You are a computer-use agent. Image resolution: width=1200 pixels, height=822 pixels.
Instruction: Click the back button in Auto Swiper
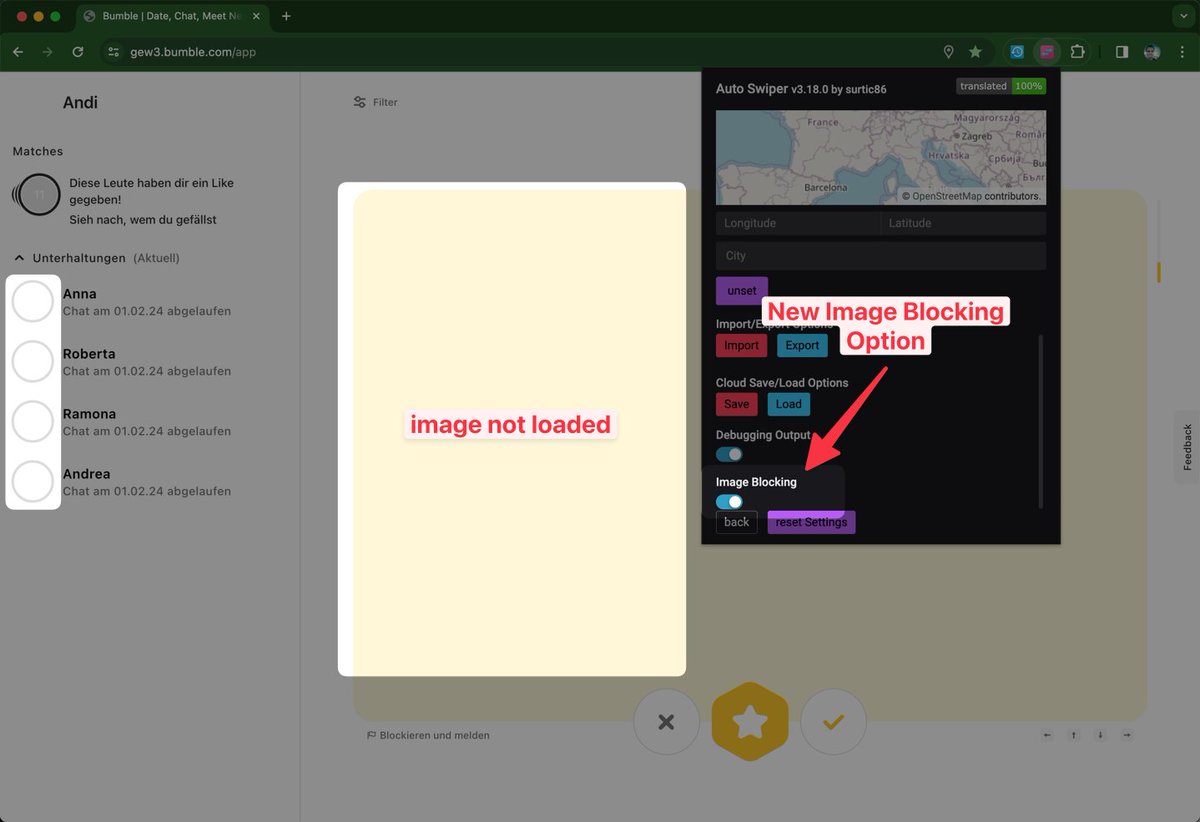pos(737,522)
